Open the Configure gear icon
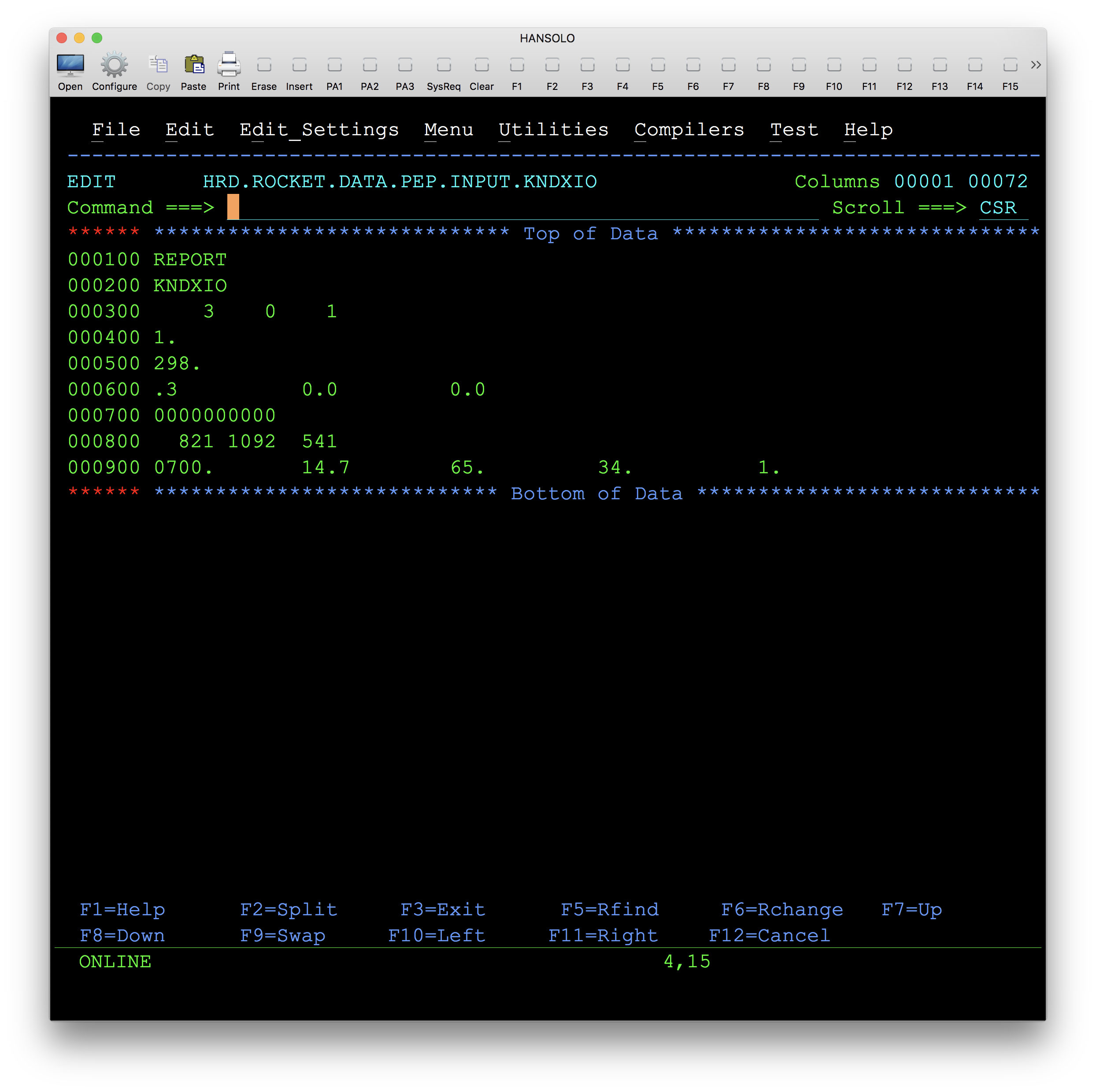This screenshot has width=1096, height=1092. click(114, 66)
